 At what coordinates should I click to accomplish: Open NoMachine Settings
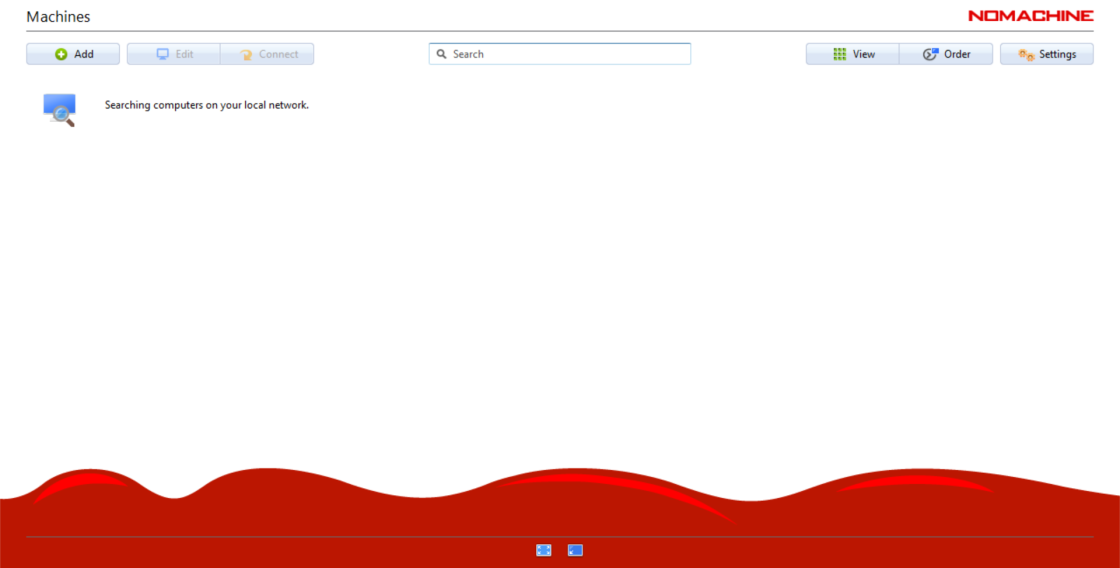(x=1046, y=54)
